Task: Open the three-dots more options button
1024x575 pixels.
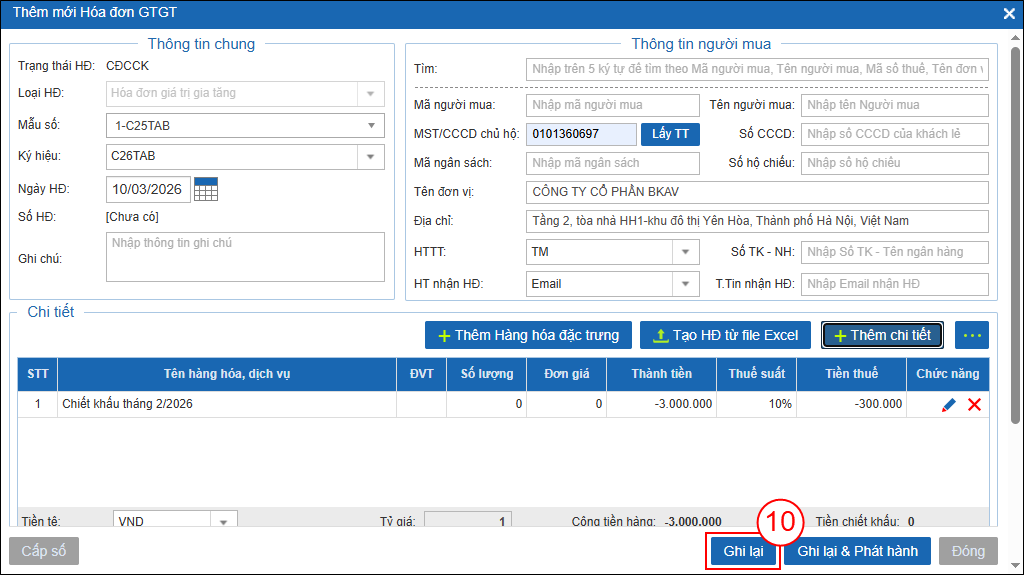Action: point(971,335)
